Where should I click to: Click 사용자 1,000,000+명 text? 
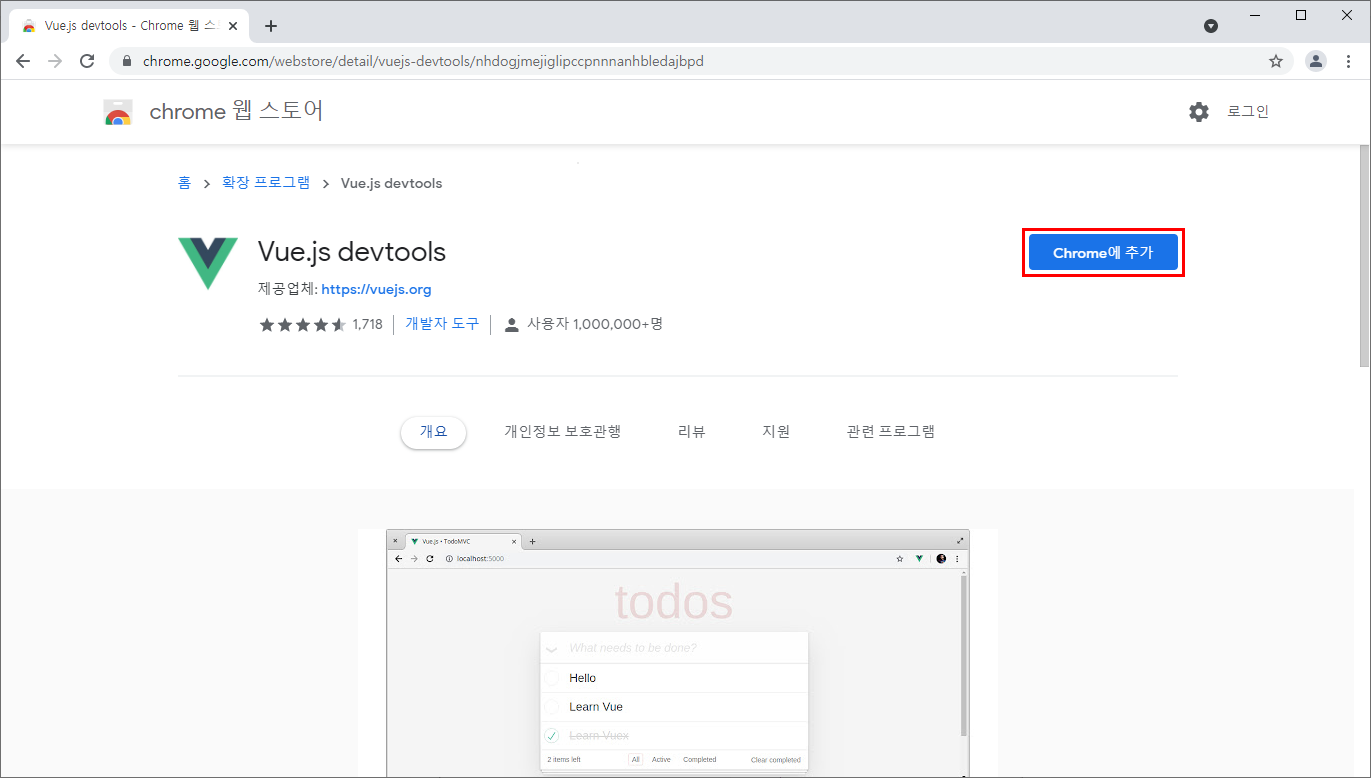(x=595, y=324)
